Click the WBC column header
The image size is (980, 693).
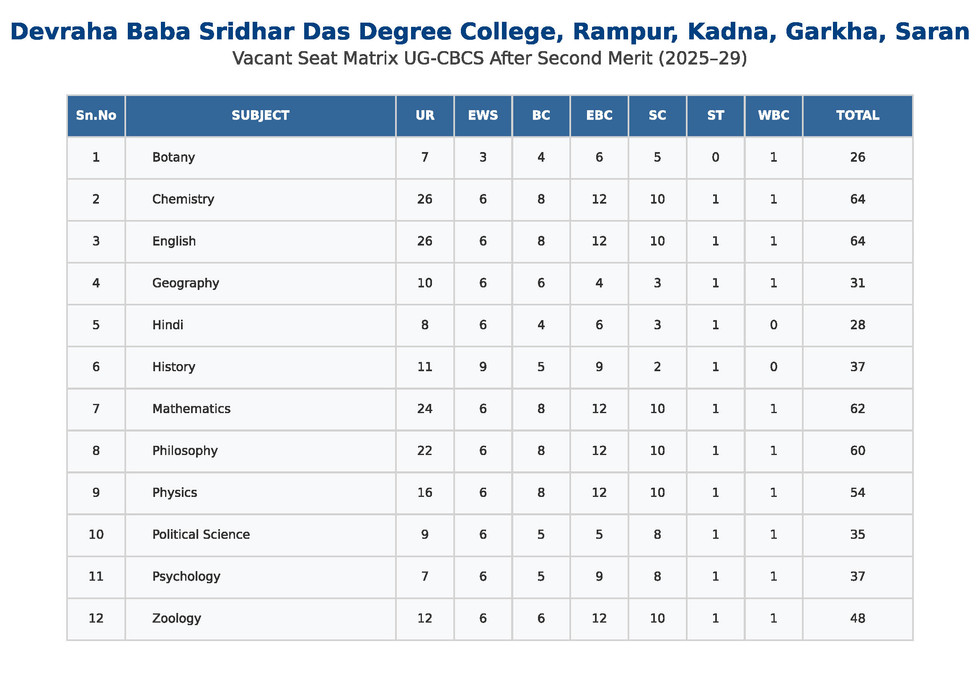pyautogui.click(x=773, y=115)
